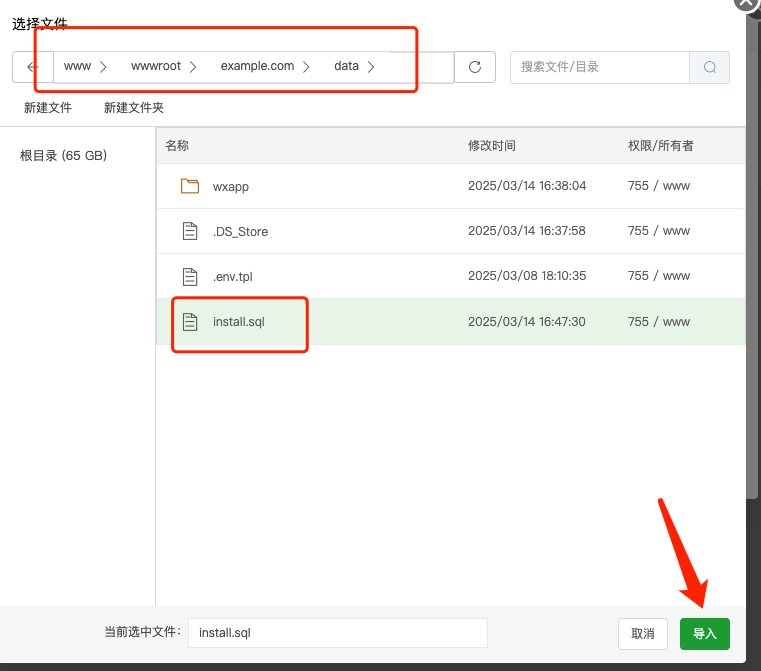This screenshot has width=761, height=671.
Task: Open the wxapp folder name
Action: coord(231,187)
